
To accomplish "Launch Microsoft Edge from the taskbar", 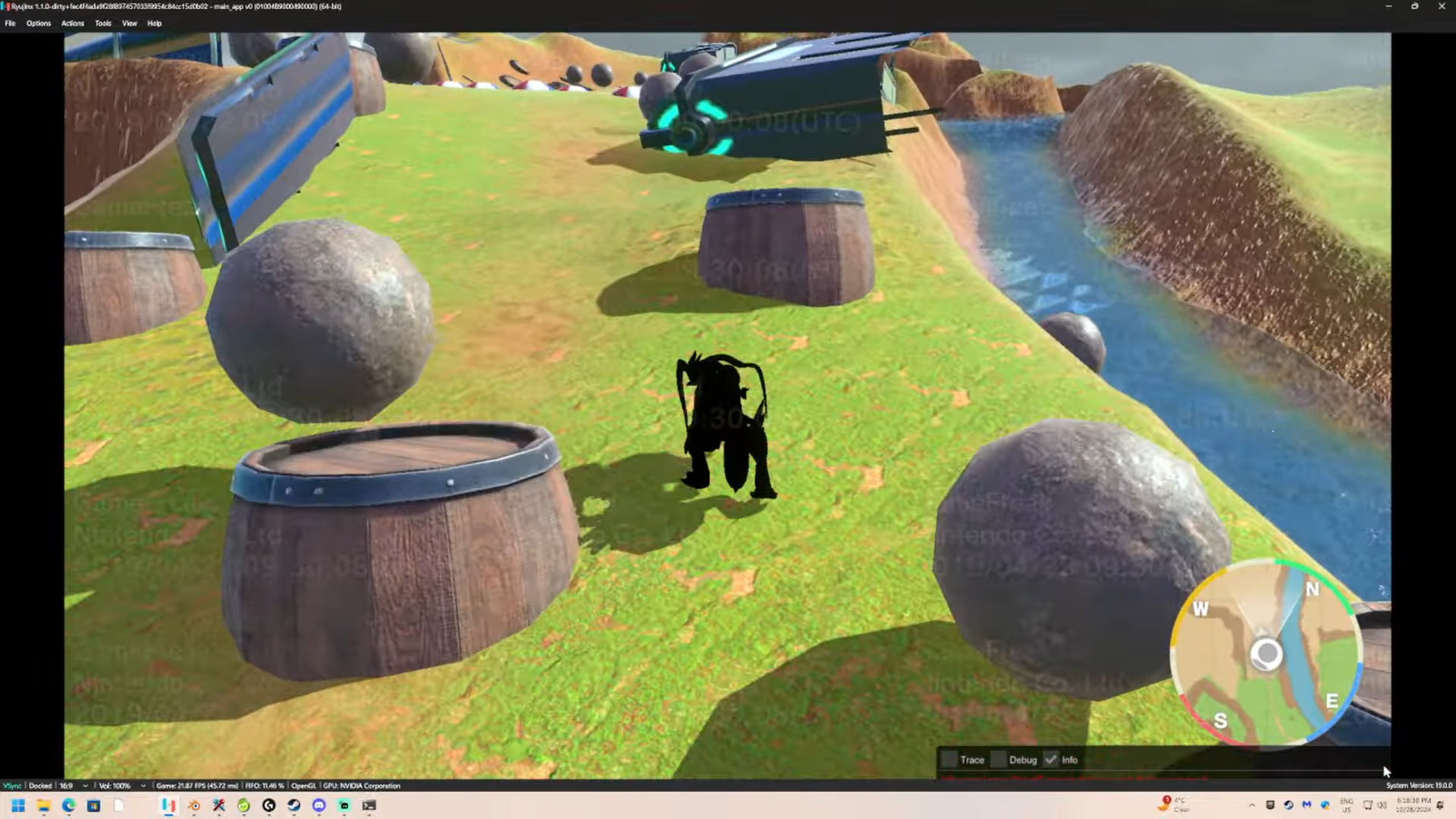I will (x=68, y=805).
